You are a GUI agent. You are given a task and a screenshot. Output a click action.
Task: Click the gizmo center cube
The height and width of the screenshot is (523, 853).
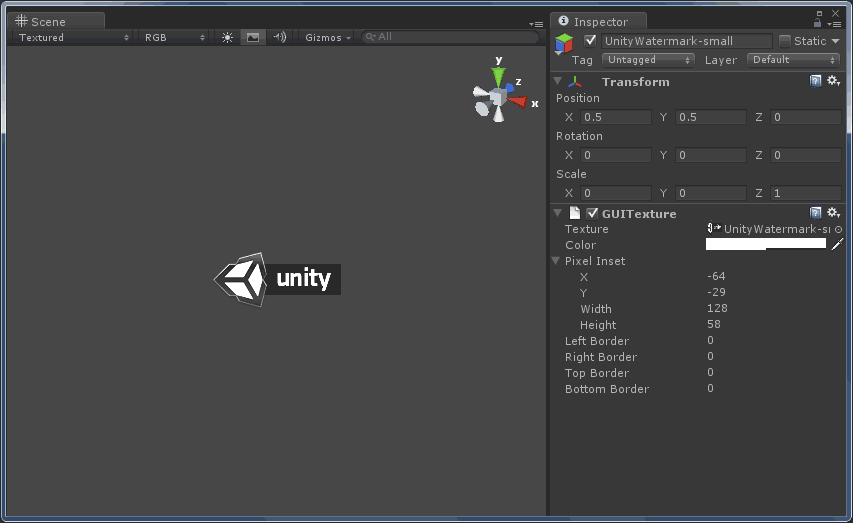pyautogui.click(x=498, y=98)
